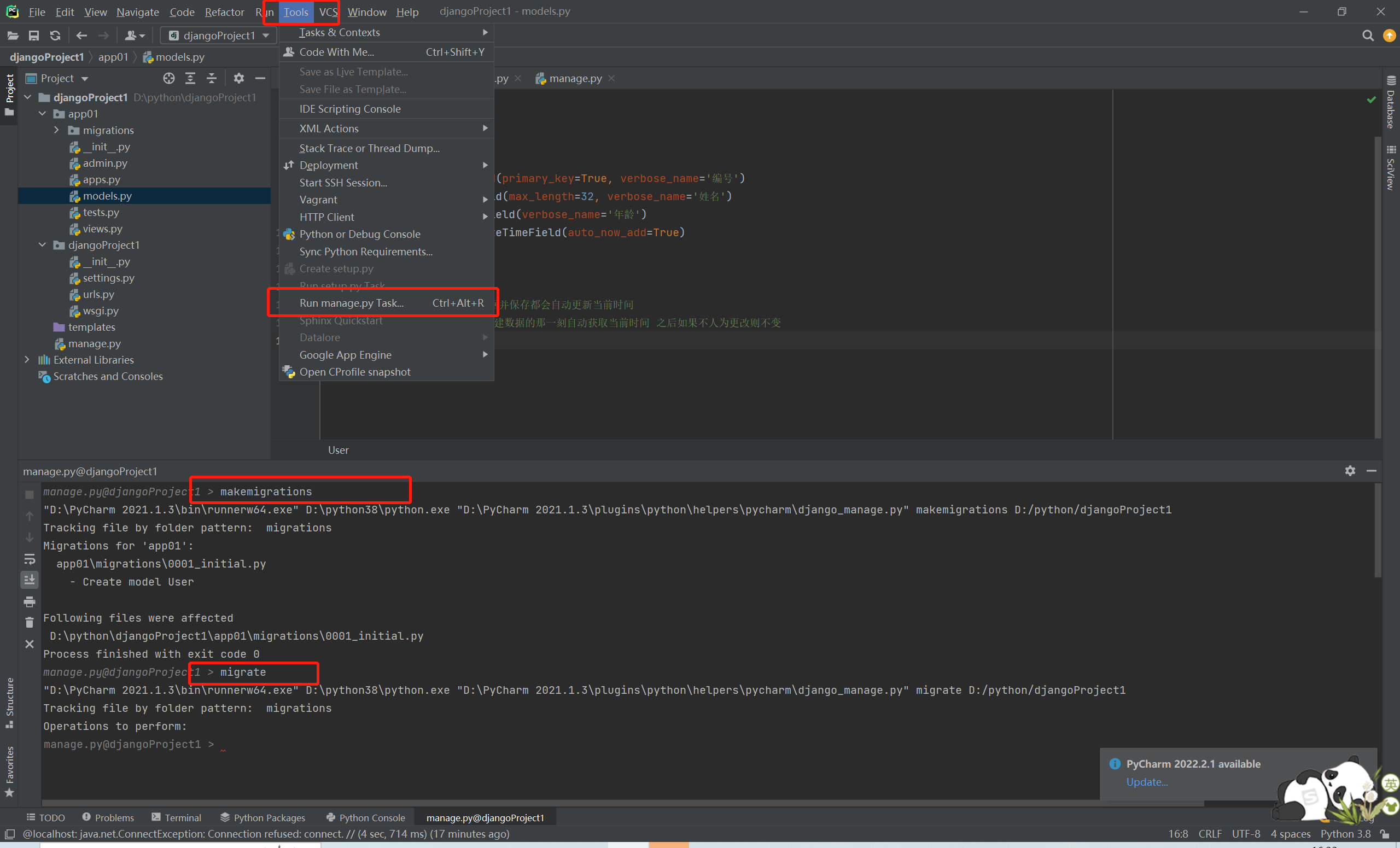Click the Search Everywhere magnifier icon
This screenshot has height=848, width=1400.
[x=1368, y=36]
